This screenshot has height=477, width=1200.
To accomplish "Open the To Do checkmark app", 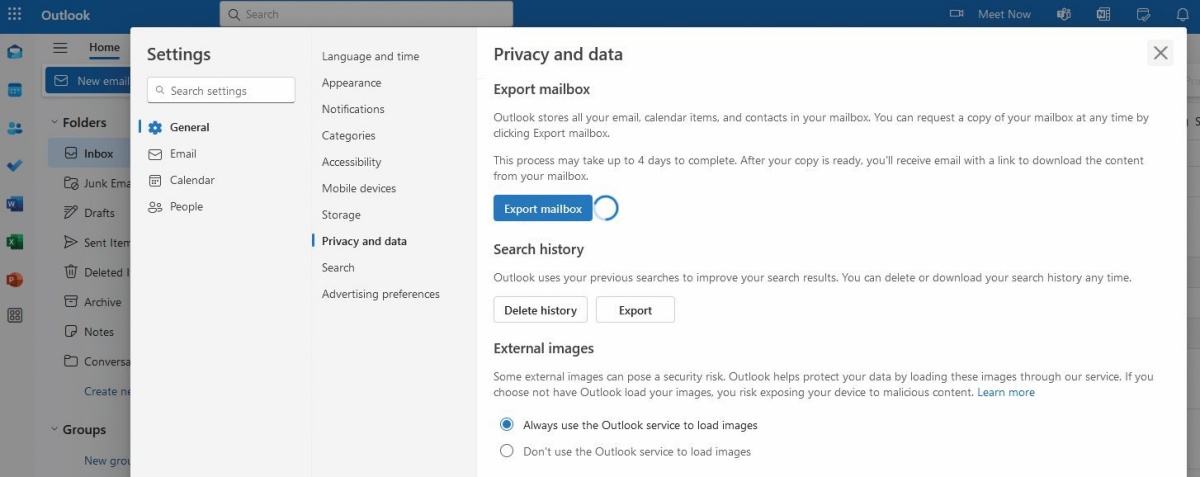I will [x=14, y=166].
